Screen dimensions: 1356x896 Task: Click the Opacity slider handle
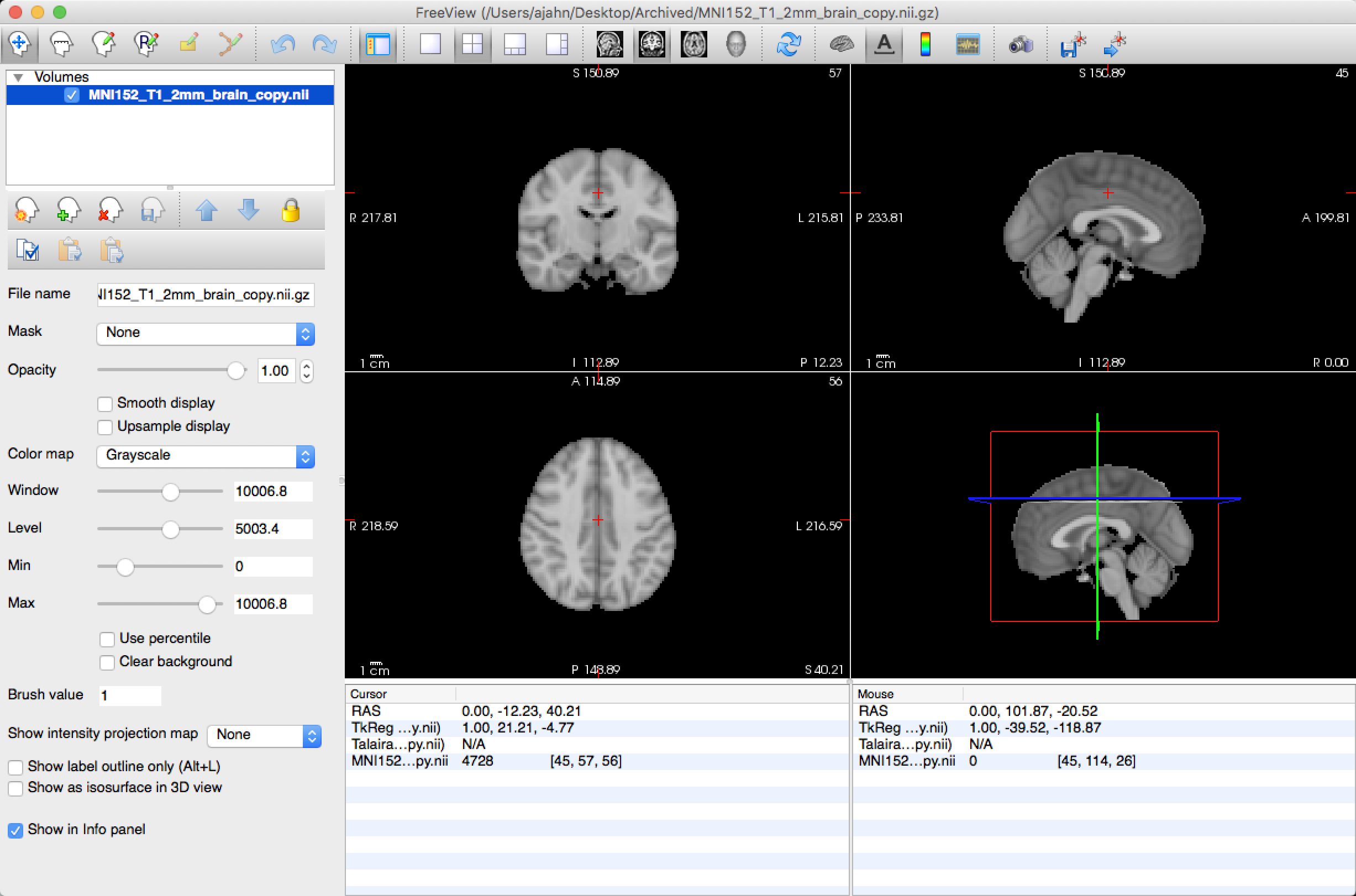[235, 370]
